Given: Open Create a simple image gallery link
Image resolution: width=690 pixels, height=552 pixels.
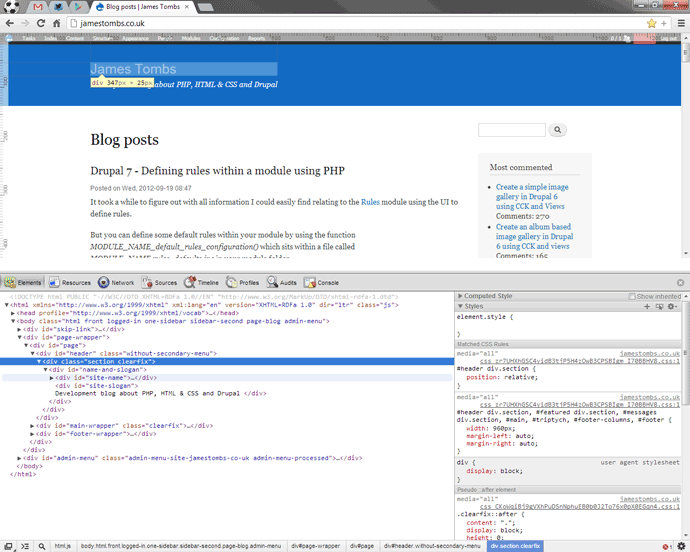Looking at the screenshot, I should coord(532,196).
